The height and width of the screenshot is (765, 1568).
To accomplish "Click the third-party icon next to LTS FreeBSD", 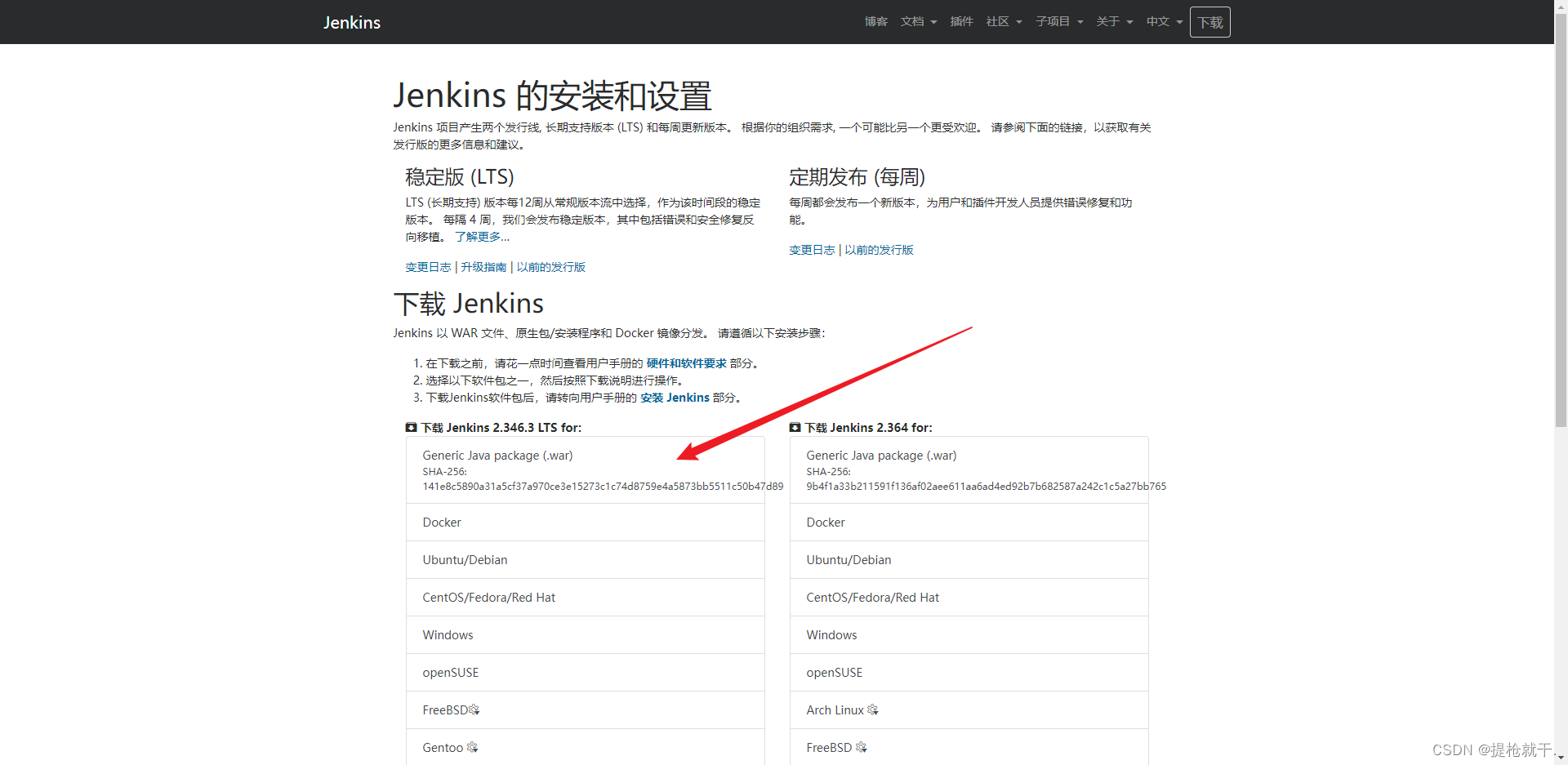I will [474, 710].
